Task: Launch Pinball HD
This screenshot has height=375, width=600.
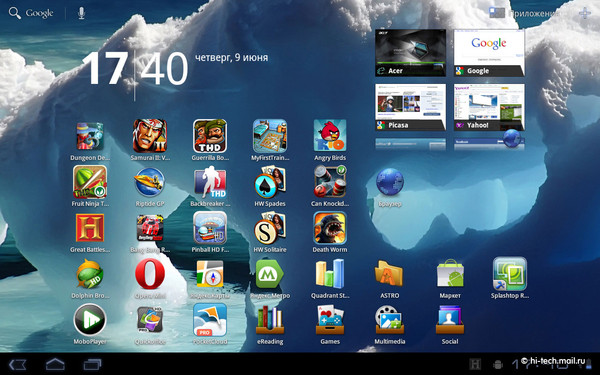Action: [210, 228]
